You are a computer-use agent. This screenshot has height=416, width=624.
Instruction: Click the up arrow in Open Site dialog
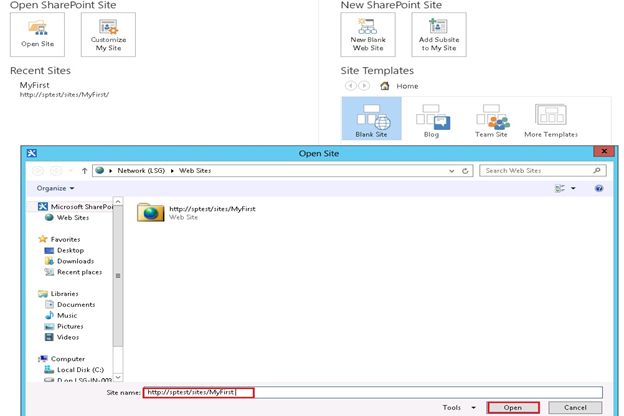84,171
